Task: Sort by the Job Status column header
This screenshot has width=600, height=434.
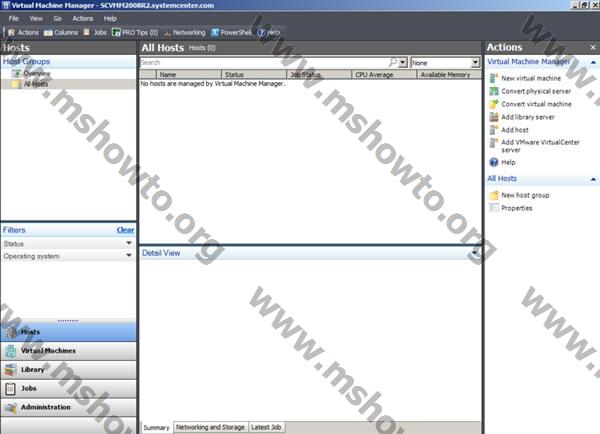Action: coord(319,75)
